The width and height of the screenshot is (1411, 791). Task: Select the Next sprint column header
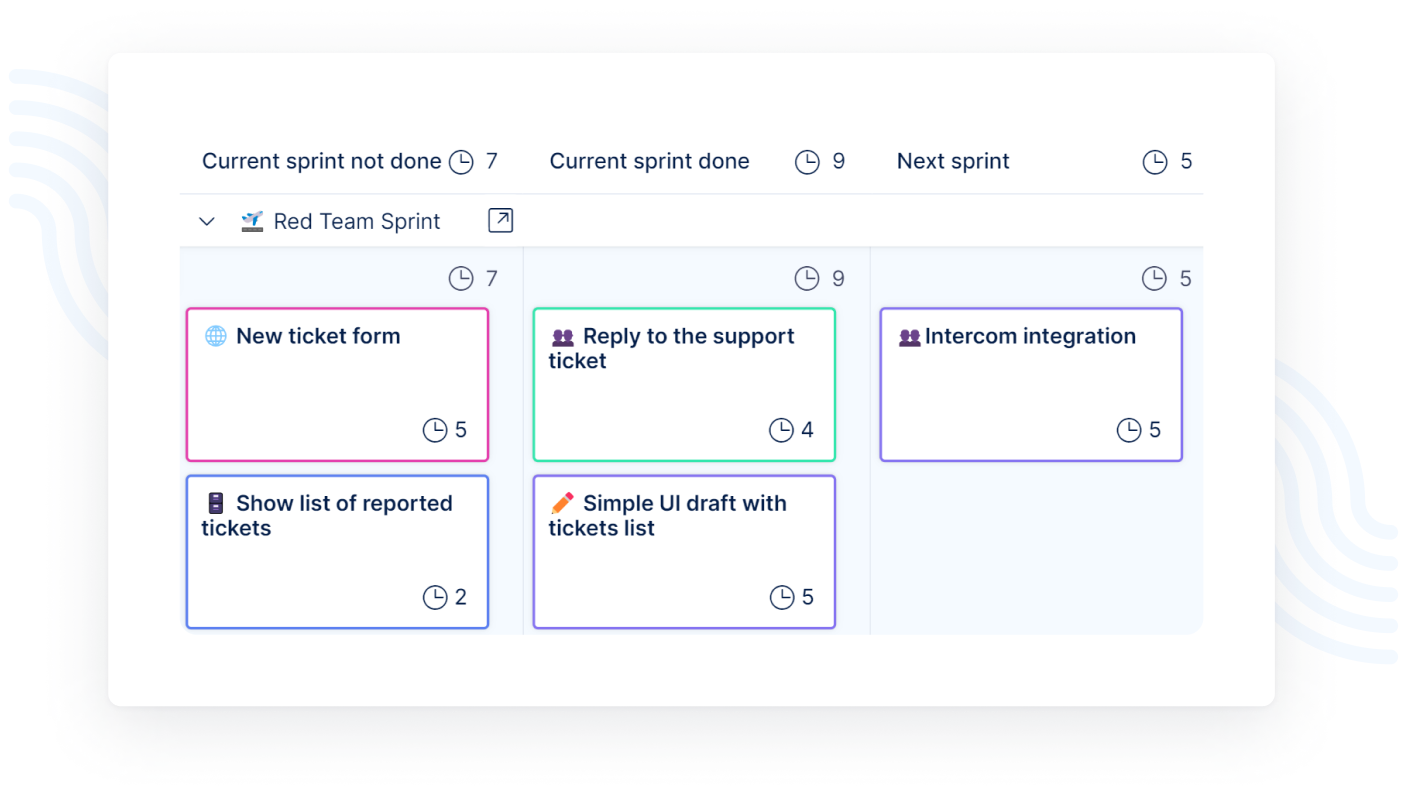pyautogui.click(x=953, y=162)
